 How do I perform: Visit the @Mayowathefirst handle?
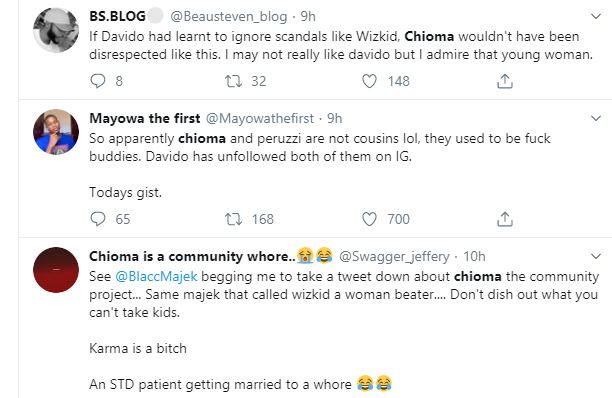(x=260, y=118)
